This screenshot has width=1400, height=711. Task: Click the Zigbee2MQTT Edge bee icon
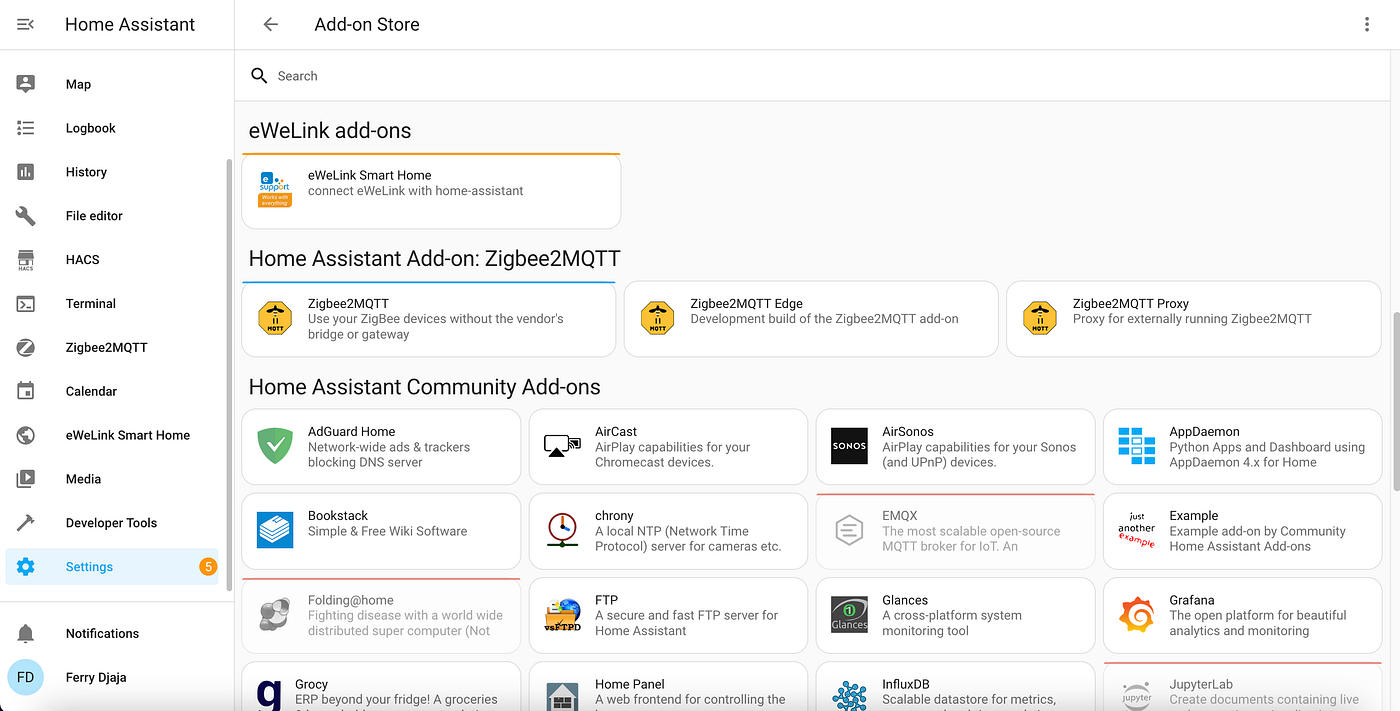[x=657, y=318]
